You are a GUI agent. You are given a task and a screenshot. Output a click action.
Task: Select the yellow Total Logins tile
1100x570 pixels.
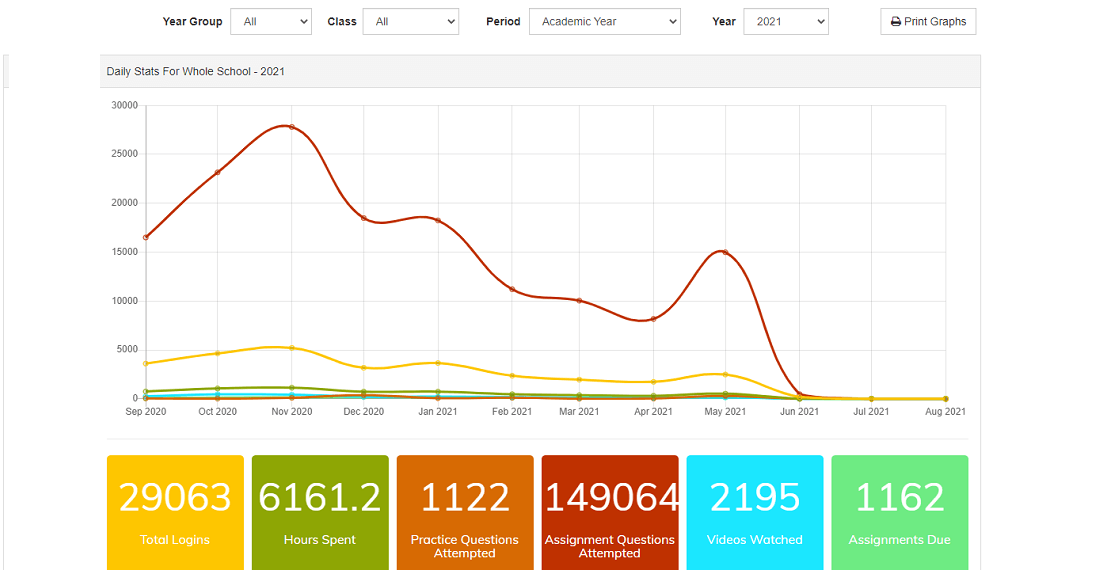coord(175,513)
